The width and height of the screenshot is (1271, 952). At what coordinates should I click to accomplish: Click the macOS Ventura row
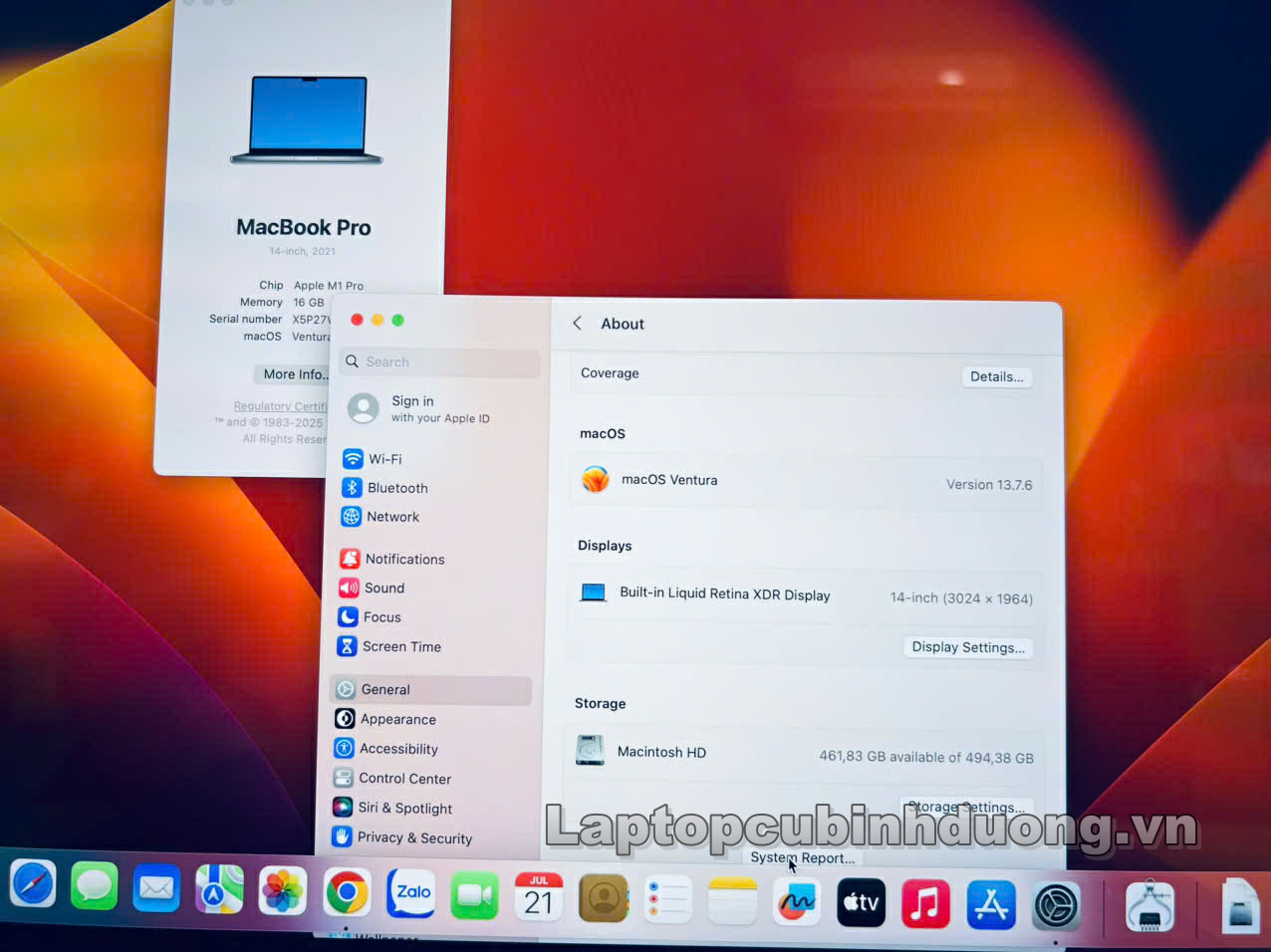[806, 483]
